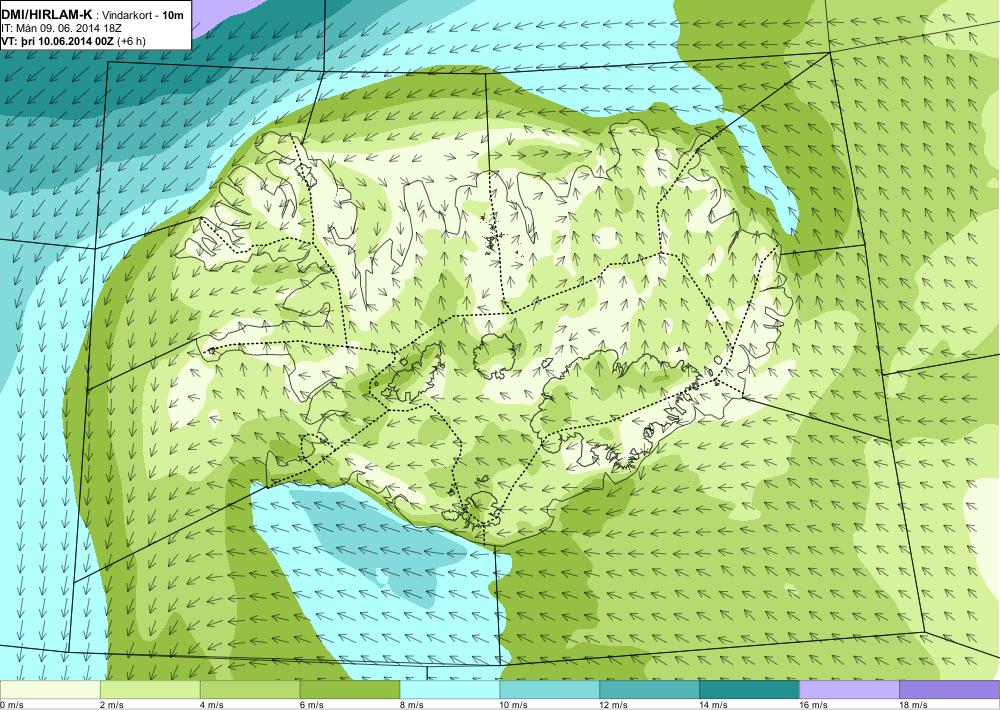Click the '2 m/s' legend label
The width and height of the screenshot is (1000, 710).
pos(112,705)
